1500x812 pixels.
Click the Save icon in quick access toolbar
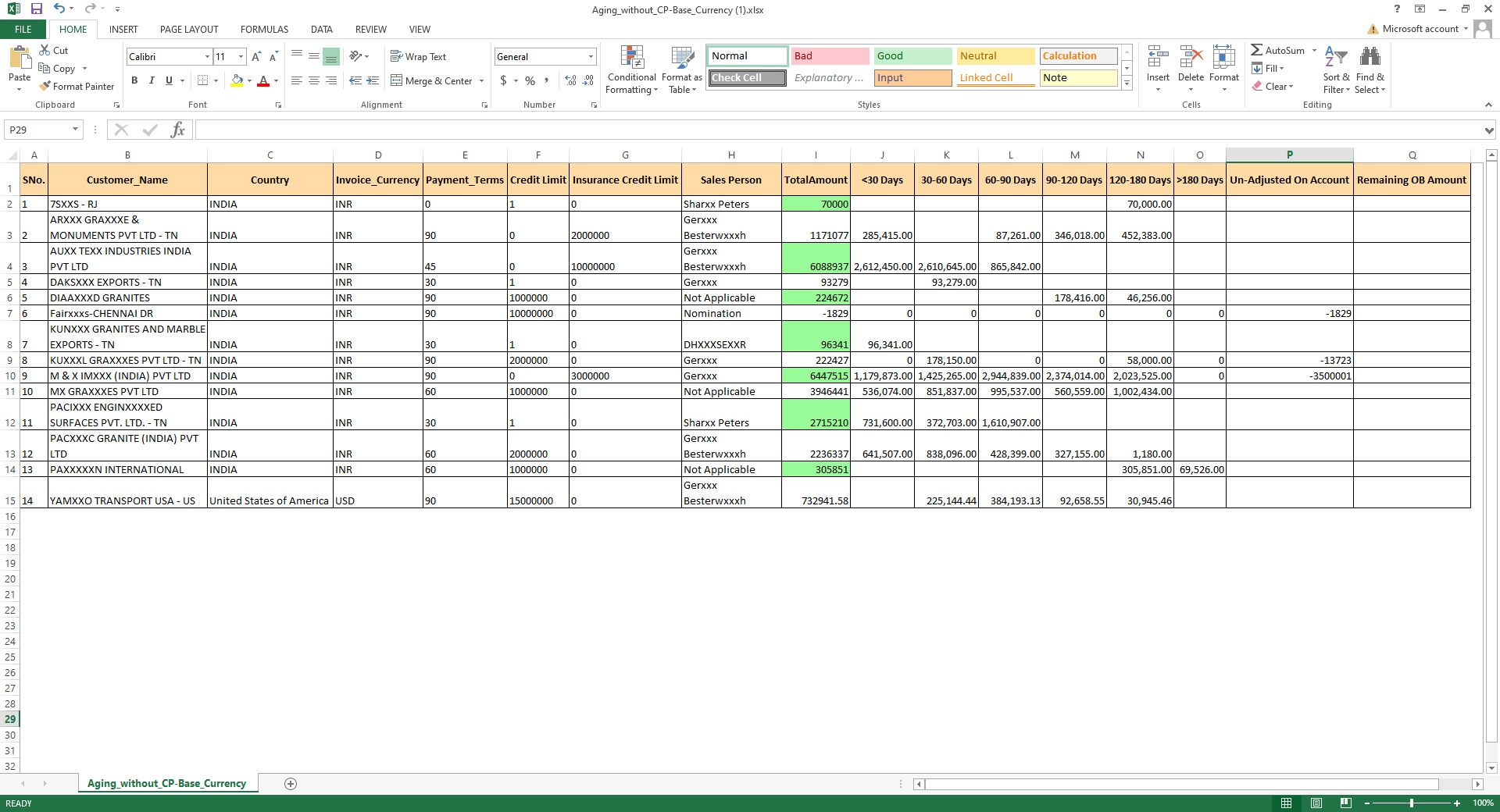pos(36,9)
